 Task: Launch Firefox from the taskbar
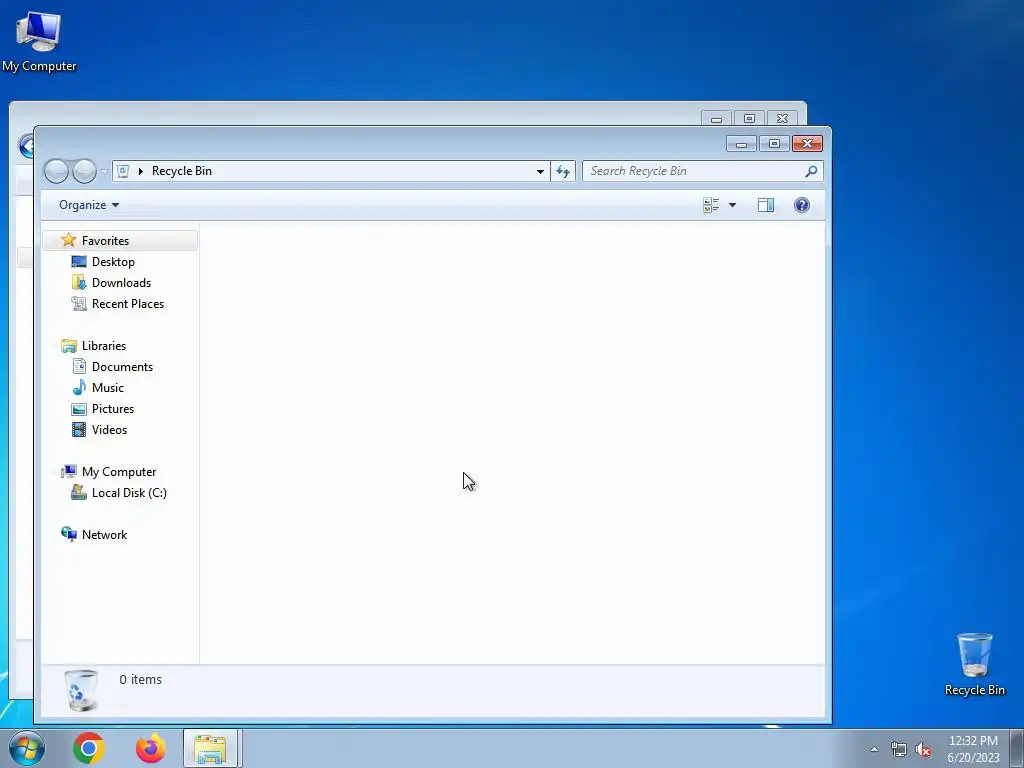[150, 748]
